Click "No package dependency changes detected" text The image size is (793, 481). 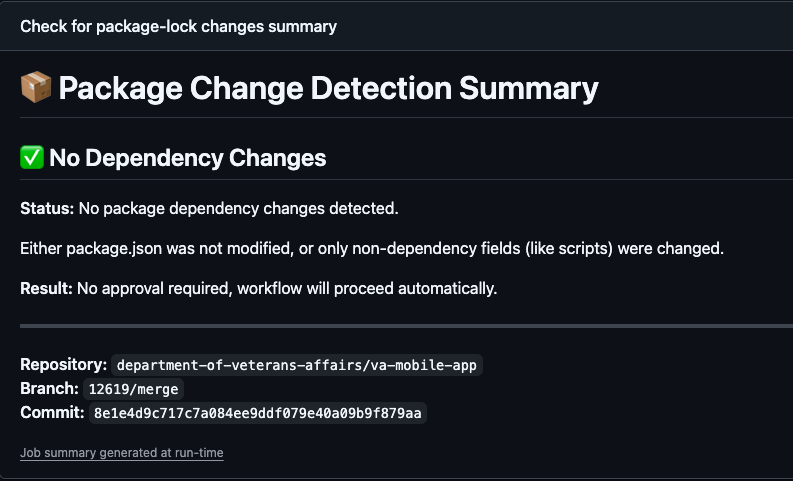coord(238,208)
